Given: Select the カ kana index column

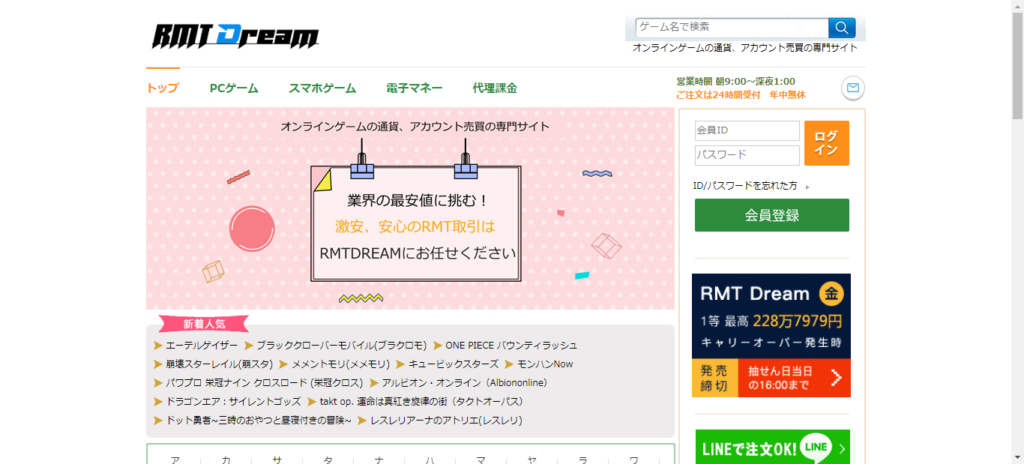Looking at the screenshot, I should point(226,459).
